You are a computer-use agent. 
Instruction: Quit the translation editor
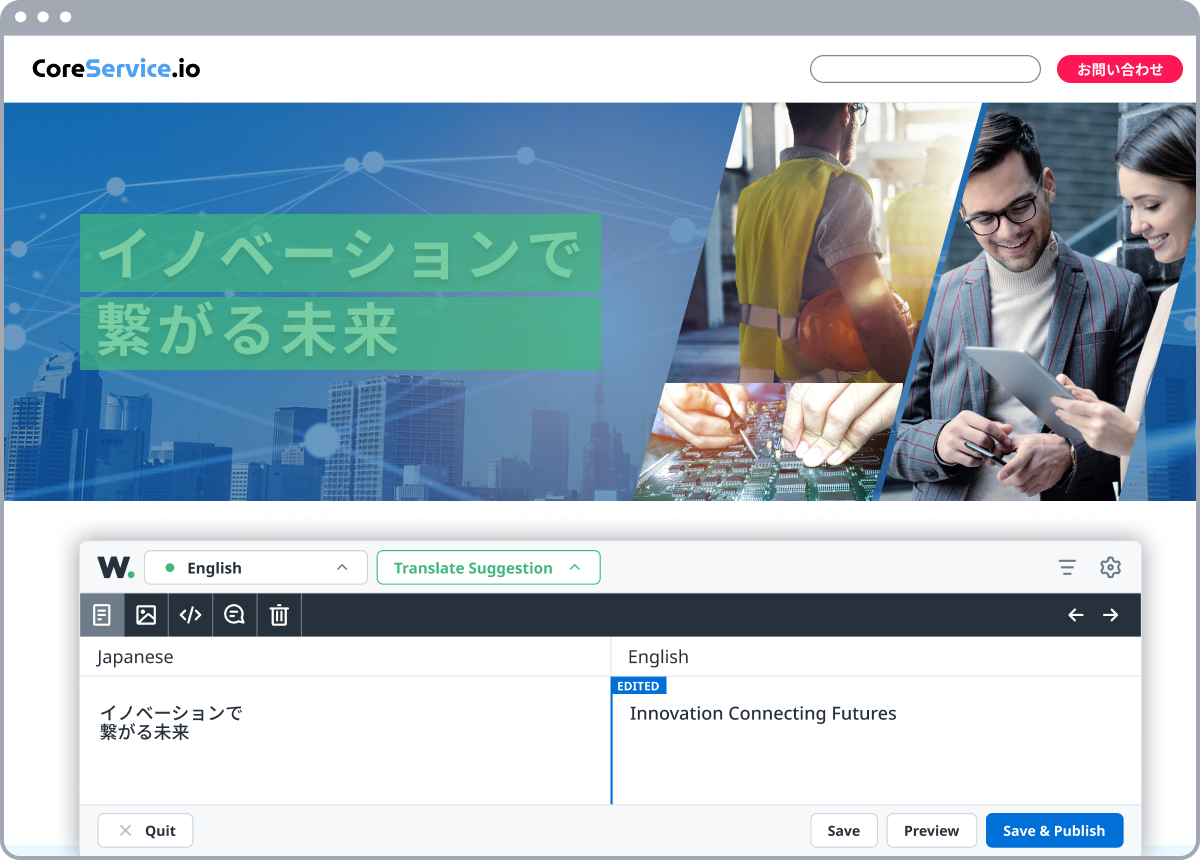pyautogui.click(x=145, y=830)
